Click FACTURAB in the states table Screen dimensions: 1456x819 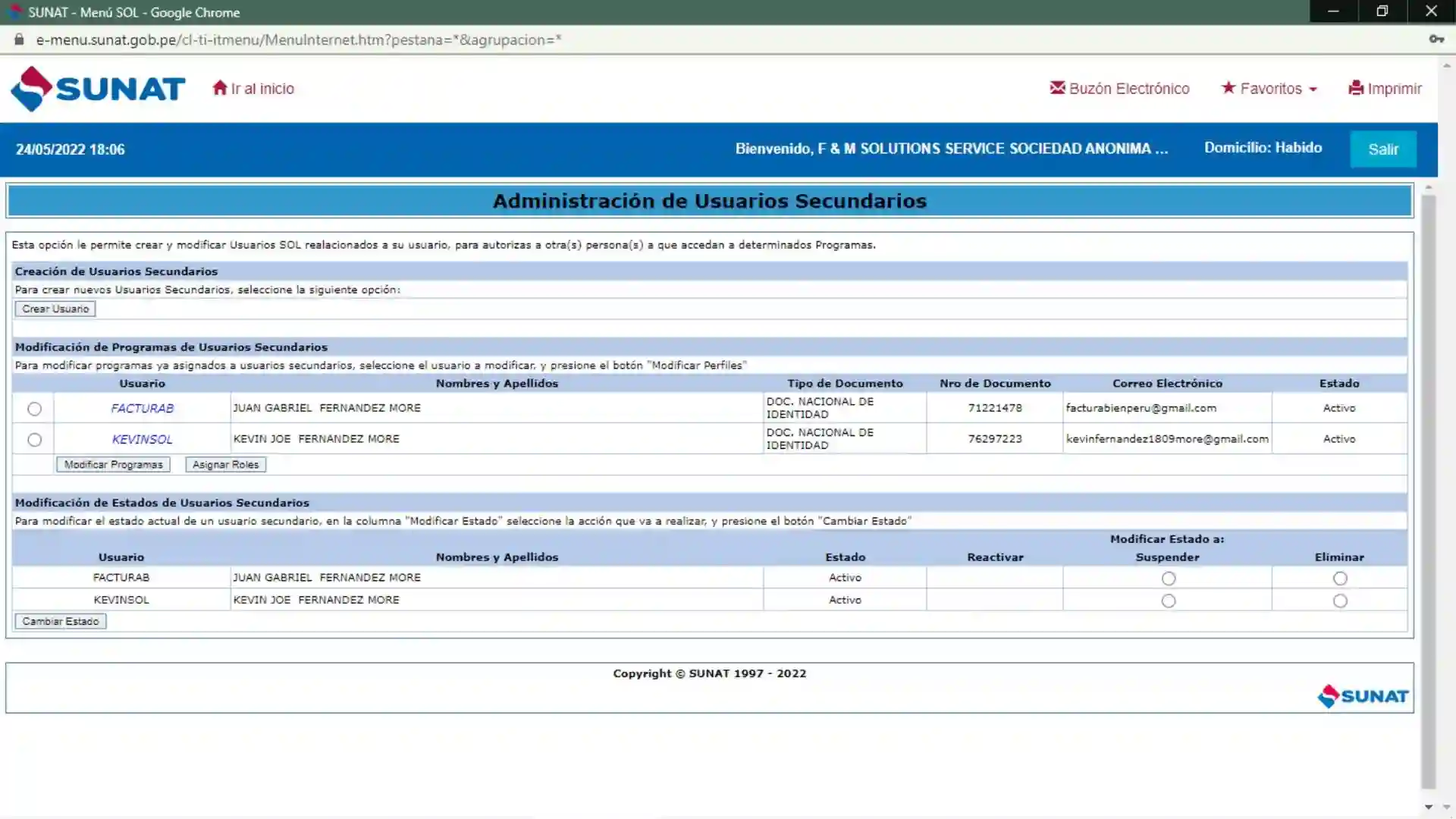click(121, 578)
